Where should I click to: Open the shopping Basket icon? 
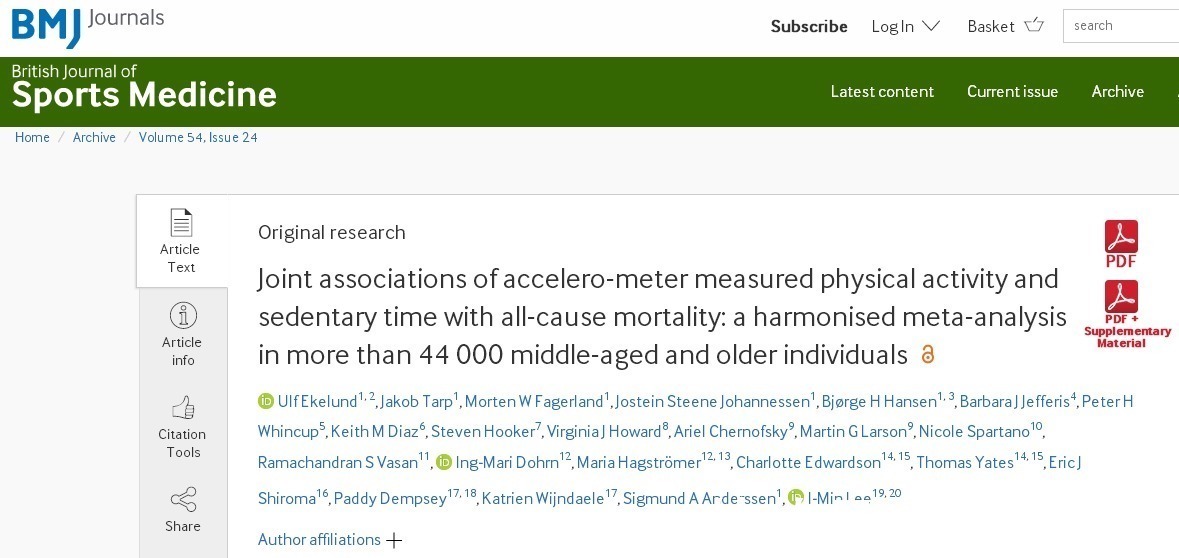[1034, 26]
